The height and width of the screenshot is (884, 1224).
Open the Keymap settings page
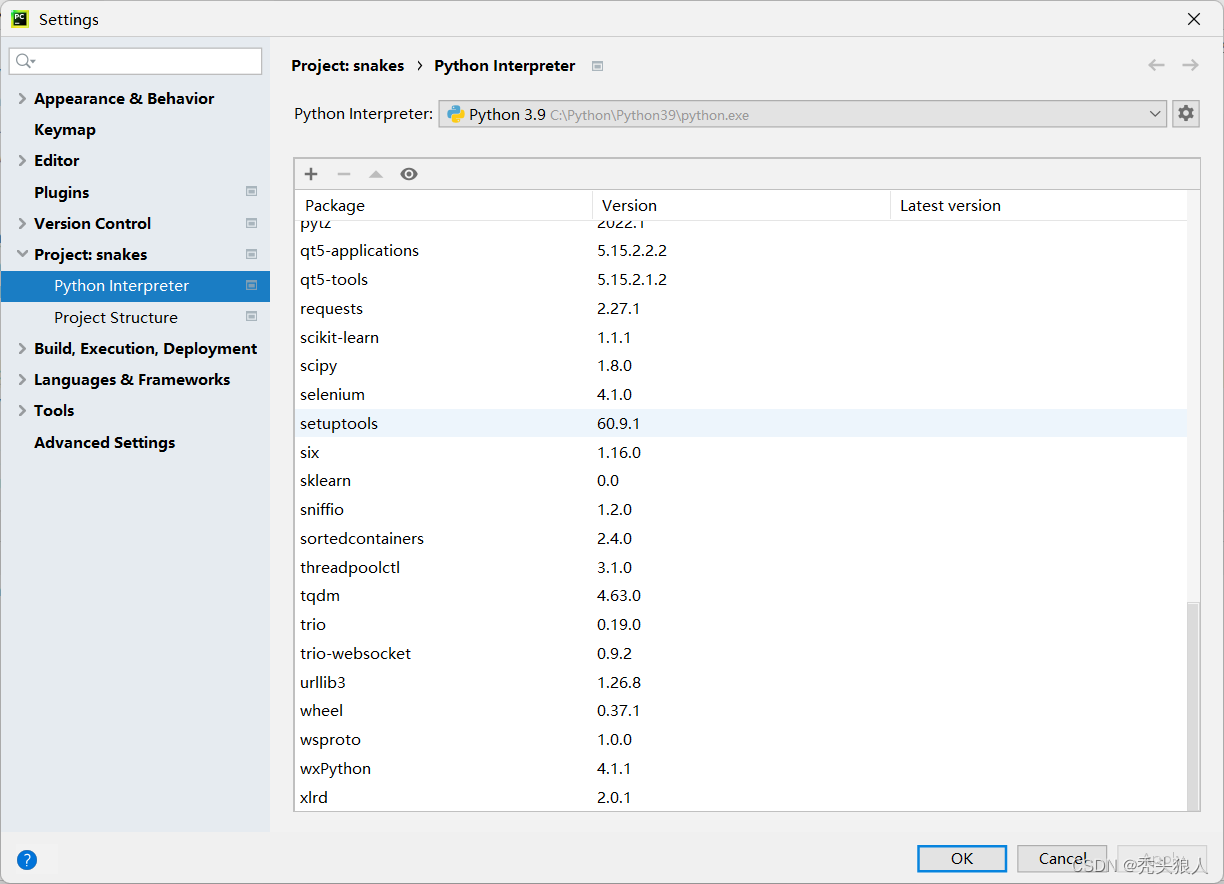[63, 129]
